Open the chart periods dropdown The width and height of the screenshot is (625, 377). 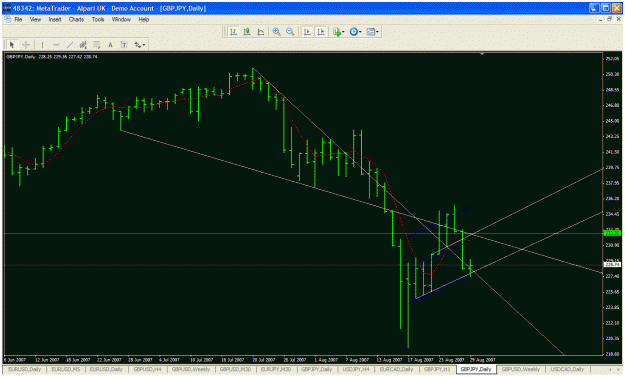click(355, 32)
